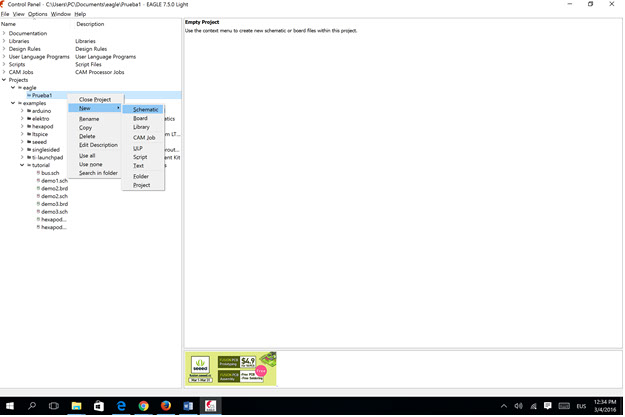The width and height of the screenshot is (625, 417).
Task: Click the EAGLE logo in title bar
Action: coord(2,4)
